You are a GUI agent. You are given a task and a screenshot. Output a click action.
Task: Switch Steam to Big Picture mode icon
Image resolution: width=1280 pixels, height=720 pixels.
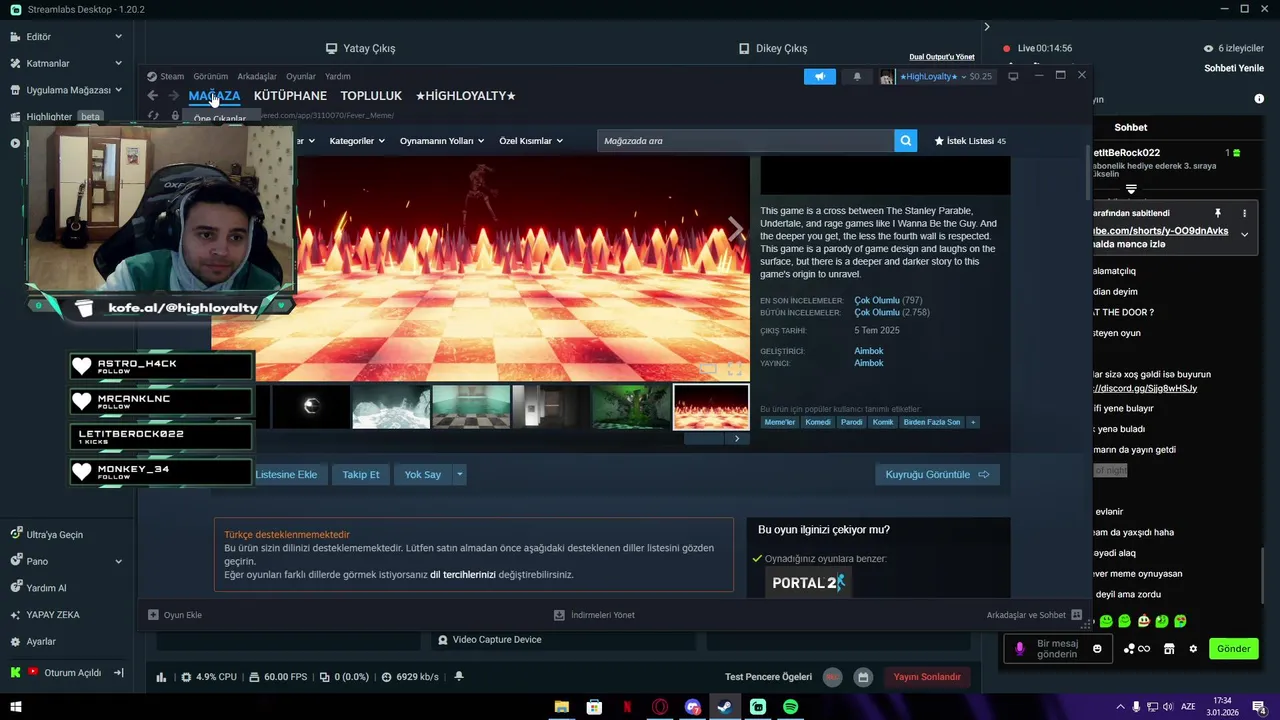pyautogui.click(x=1013, y=76)
